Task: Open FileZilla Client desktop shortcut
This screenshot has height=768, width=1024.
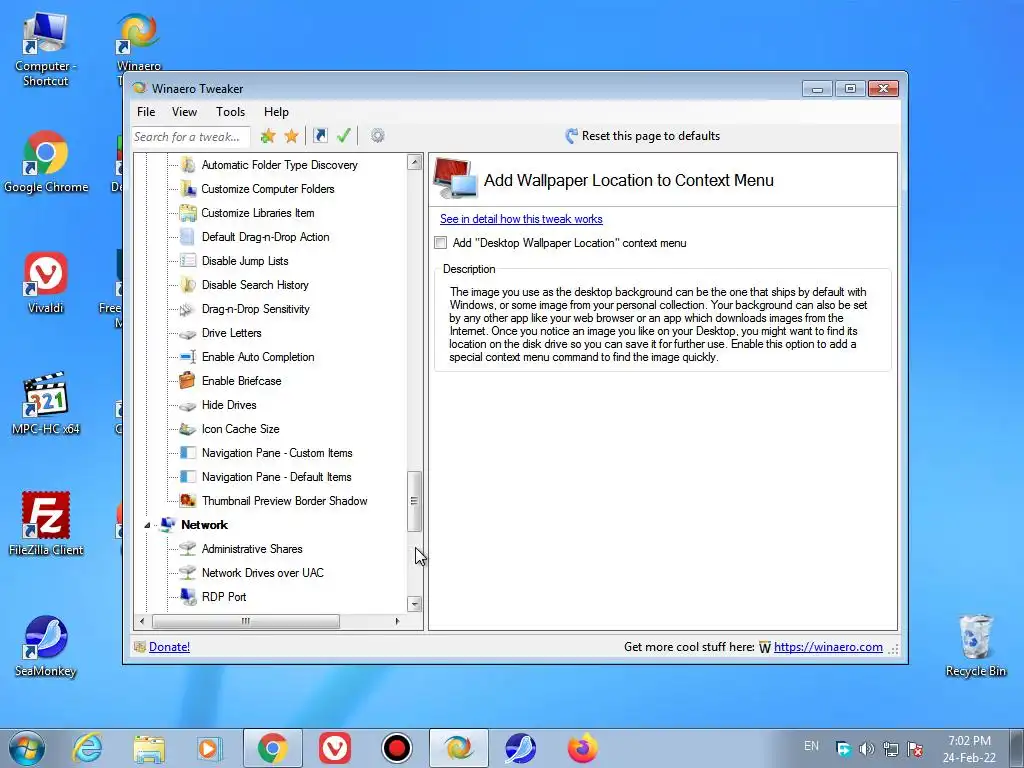Action: tap(46, 524)
